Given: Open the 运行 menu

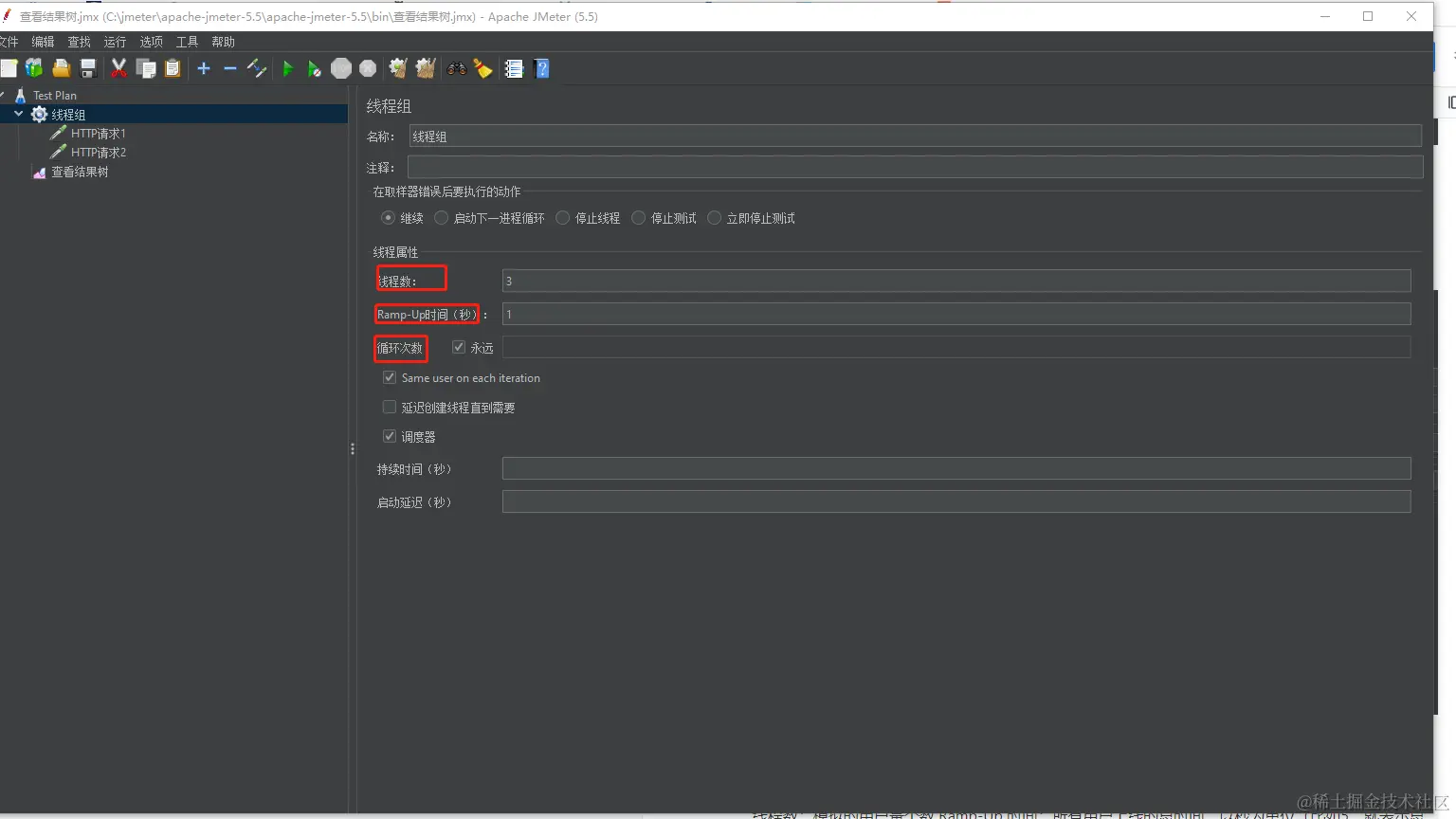Looking at the screenshot, I should (x=115, y=42).
